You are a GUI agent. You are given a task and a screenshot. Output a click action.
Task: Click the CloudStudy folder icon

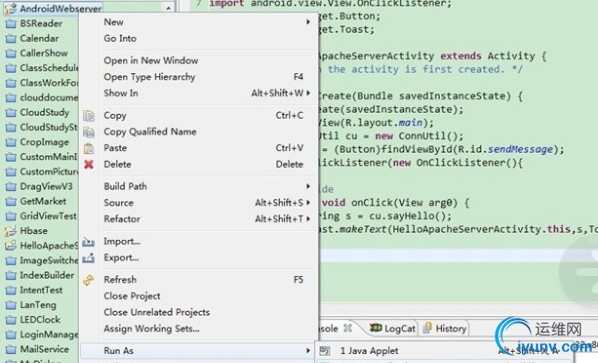click(11, 112)
